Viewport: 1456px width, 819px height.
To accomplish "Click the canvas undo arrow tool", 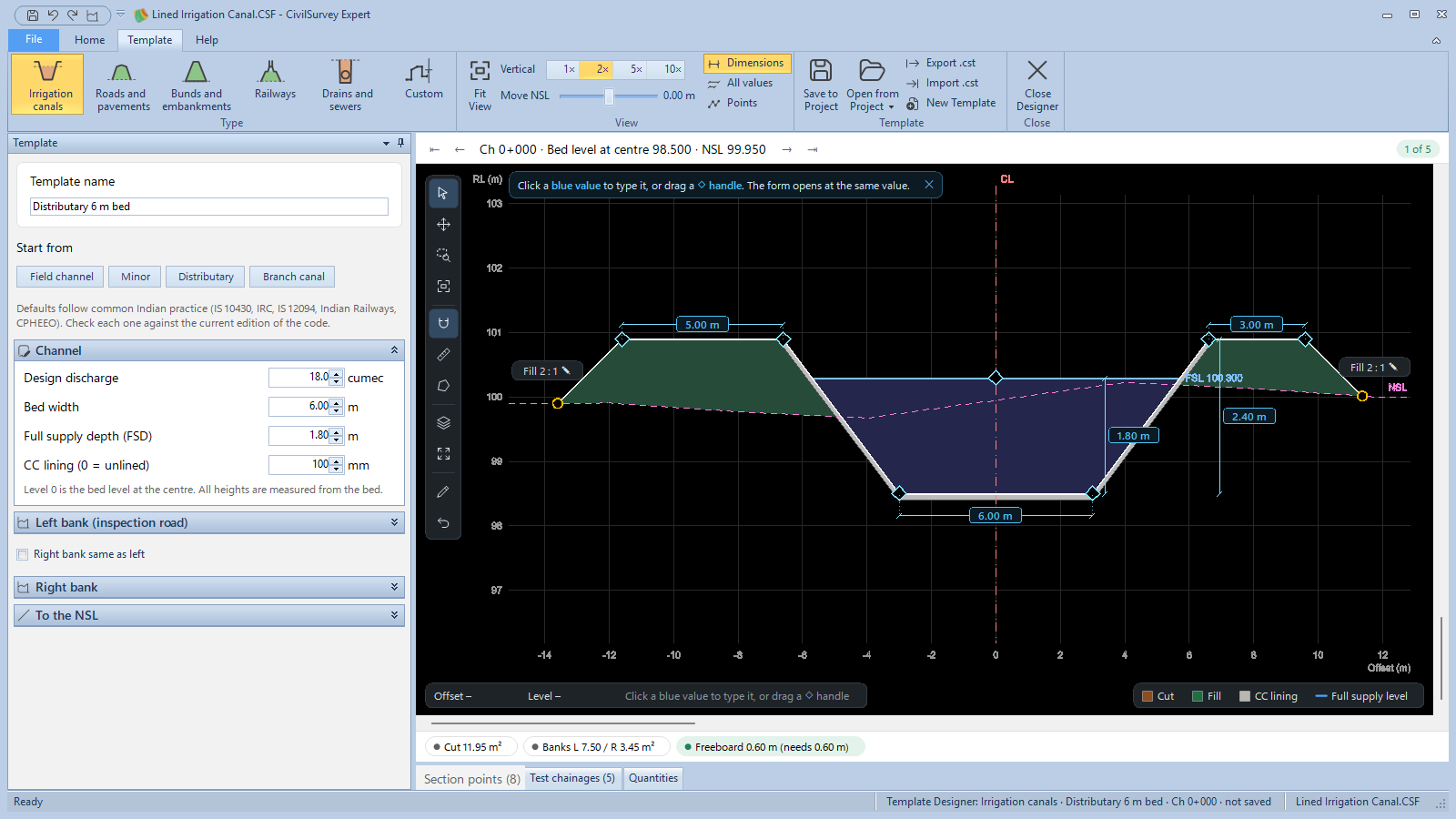I will click(x=443, y=522).
